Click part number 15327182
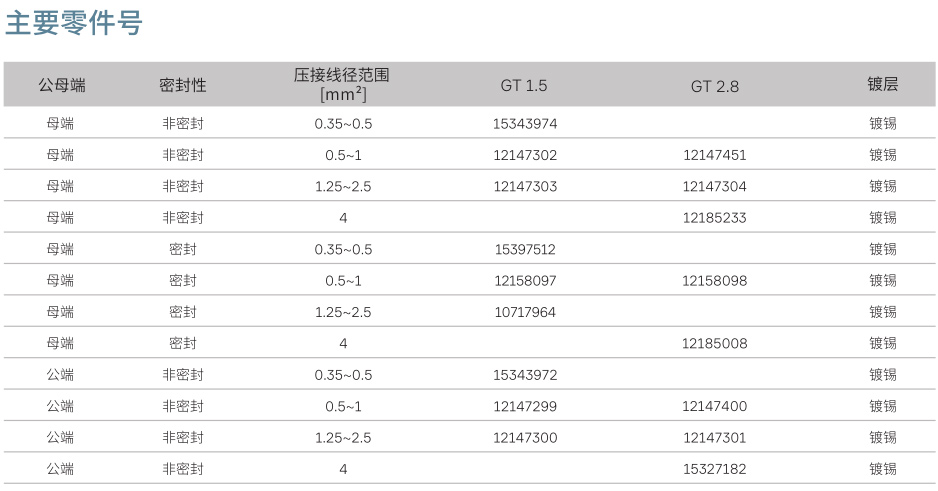 coord(714,469)
